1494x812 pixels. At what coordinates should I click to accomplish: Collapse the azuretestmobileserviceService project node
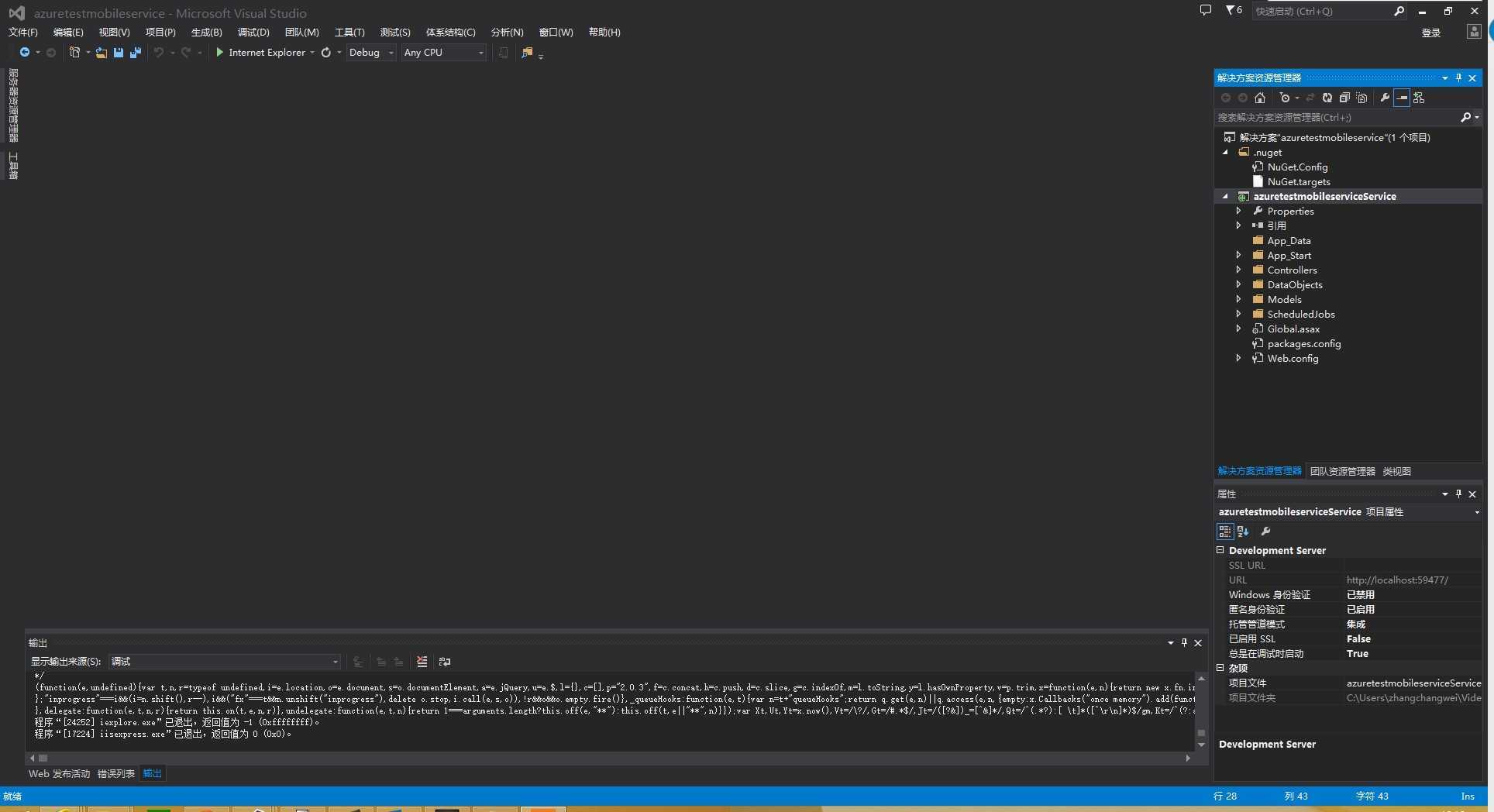coord(1225,196)
